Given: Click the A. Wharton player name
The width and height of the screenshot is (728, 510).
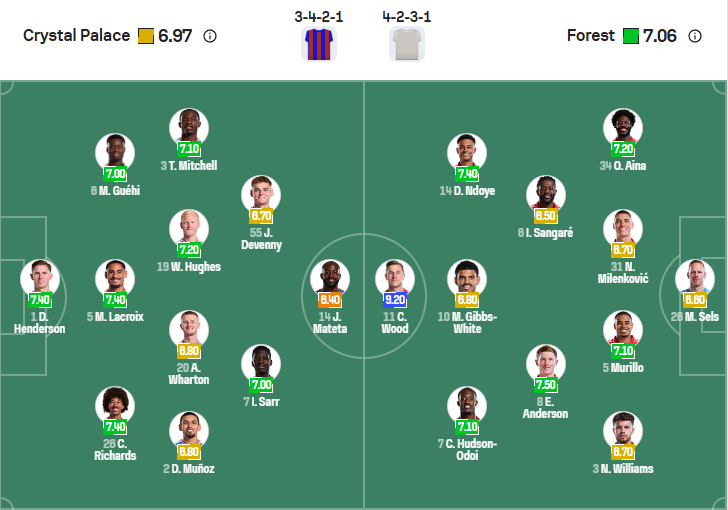Looking at the screenshot, I should tap(188, 372).
